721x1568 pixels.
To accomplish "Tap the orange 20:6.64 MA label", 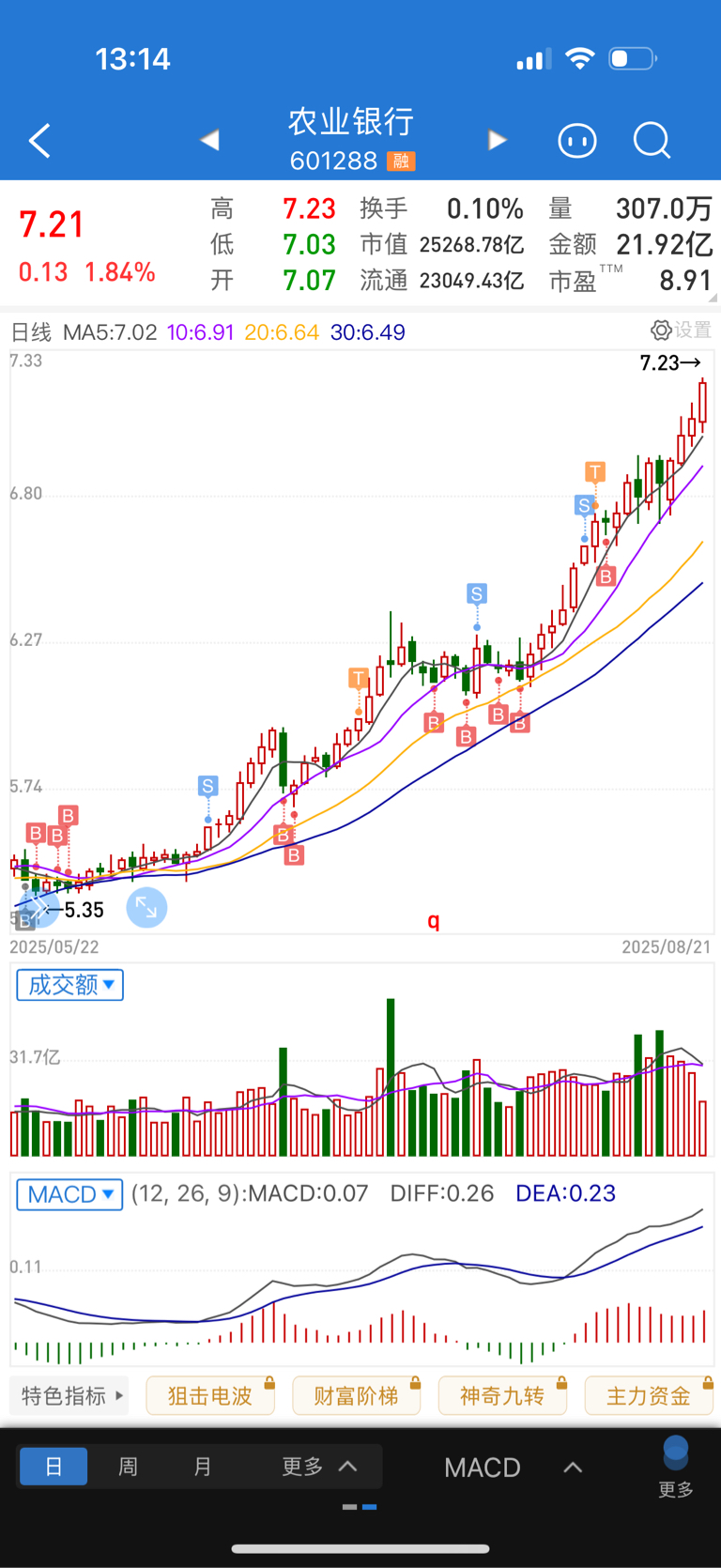I will pyautogui.click(x=282, y=332).
